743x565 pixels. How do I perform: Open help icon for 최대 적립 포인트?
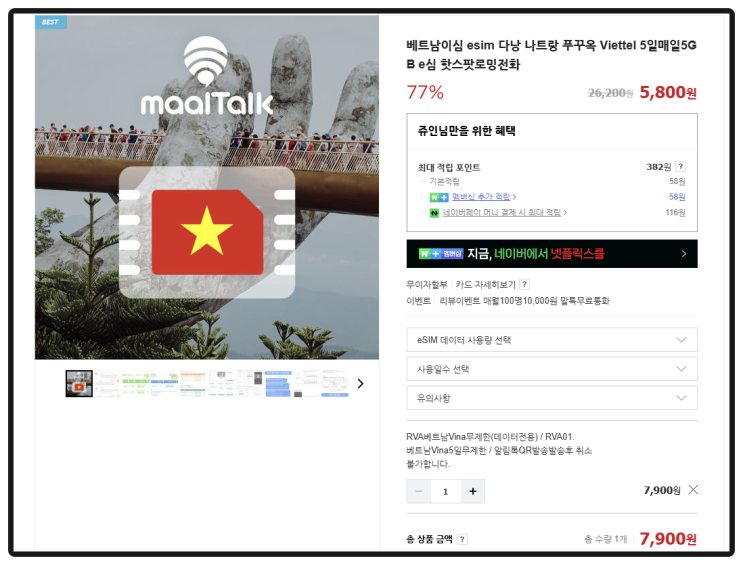click(680, 166)
